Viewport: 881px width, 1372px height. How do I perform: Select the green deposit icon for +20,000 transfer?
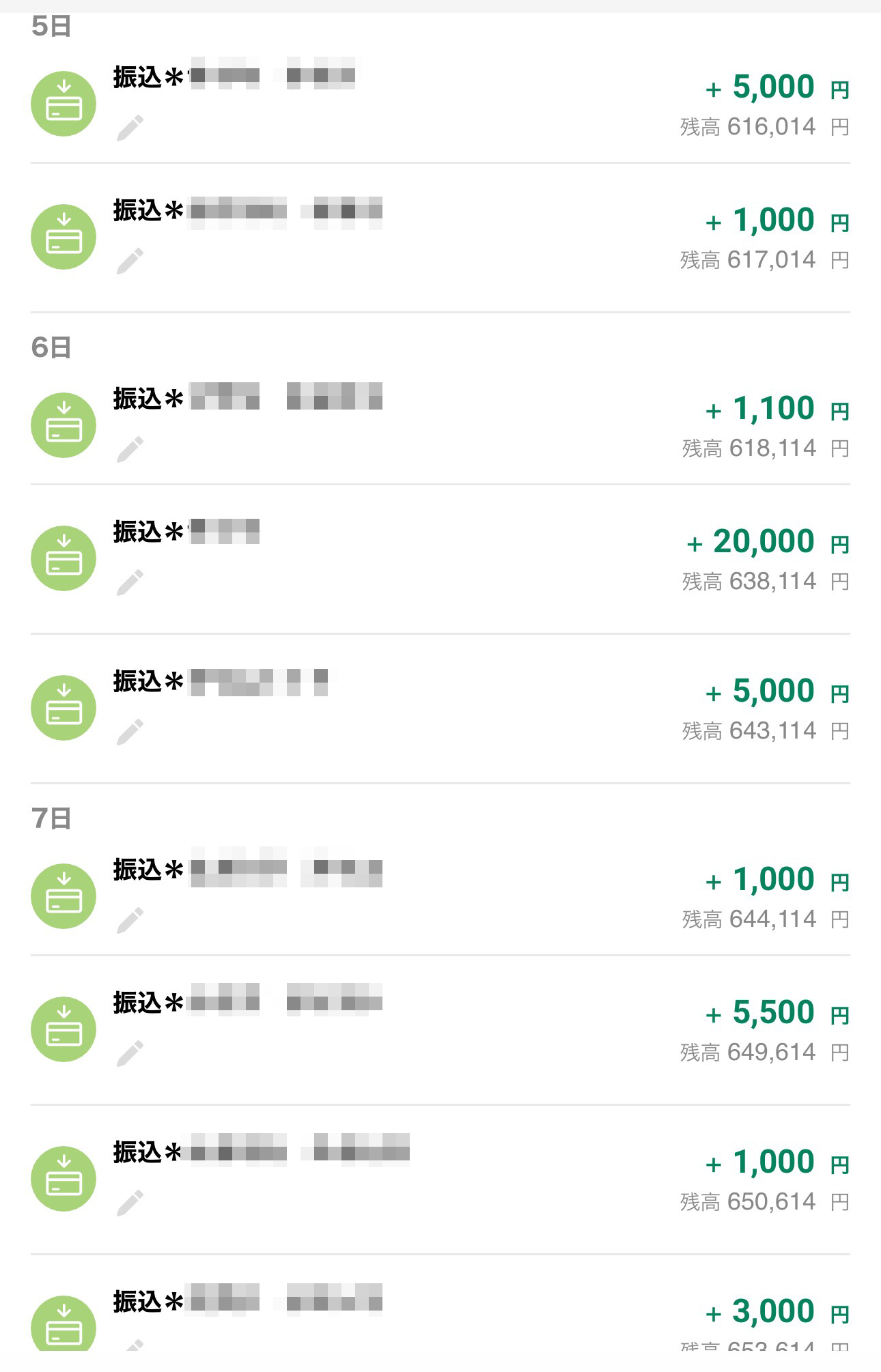click(x=64, y=558)
